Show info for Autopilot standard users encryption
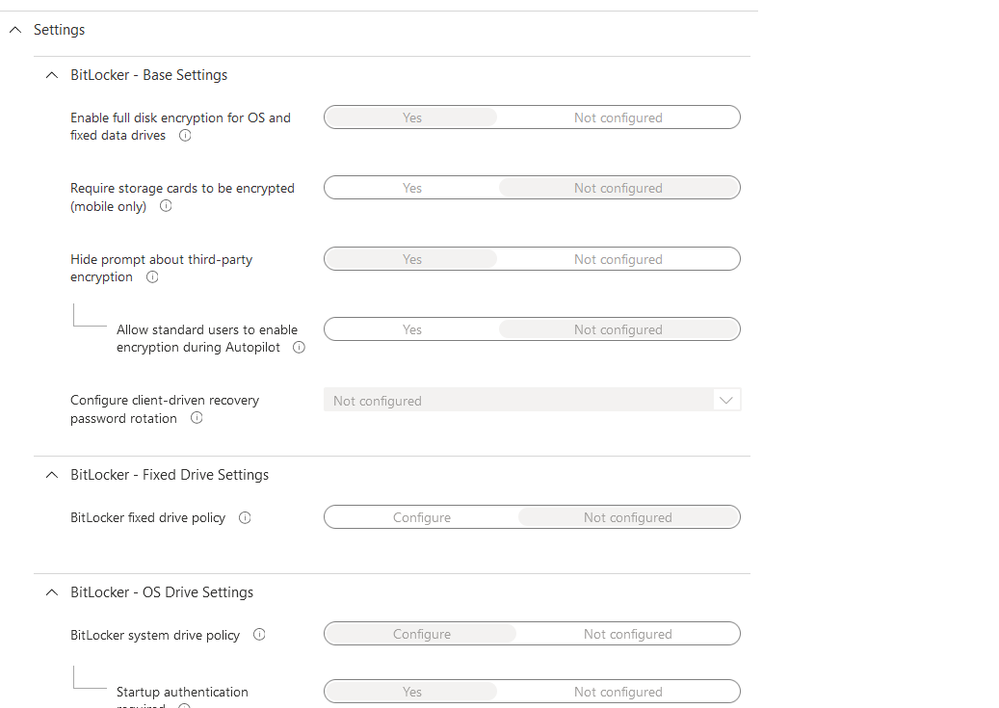999x708 pixels. [298, 348]
